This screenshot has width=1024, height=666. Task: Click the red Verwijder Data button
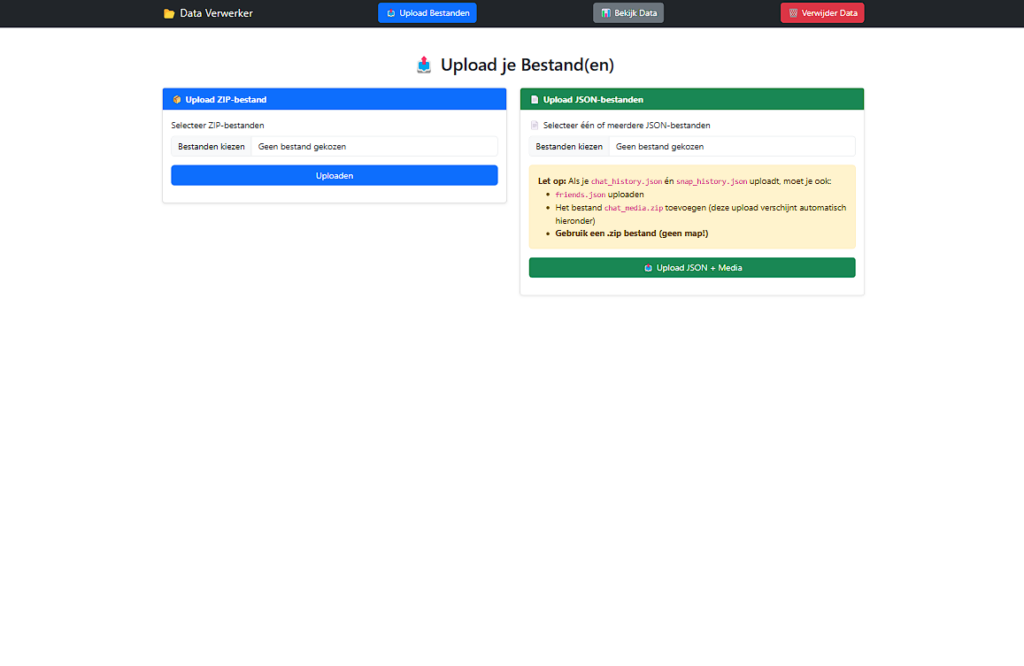point(822,13)
